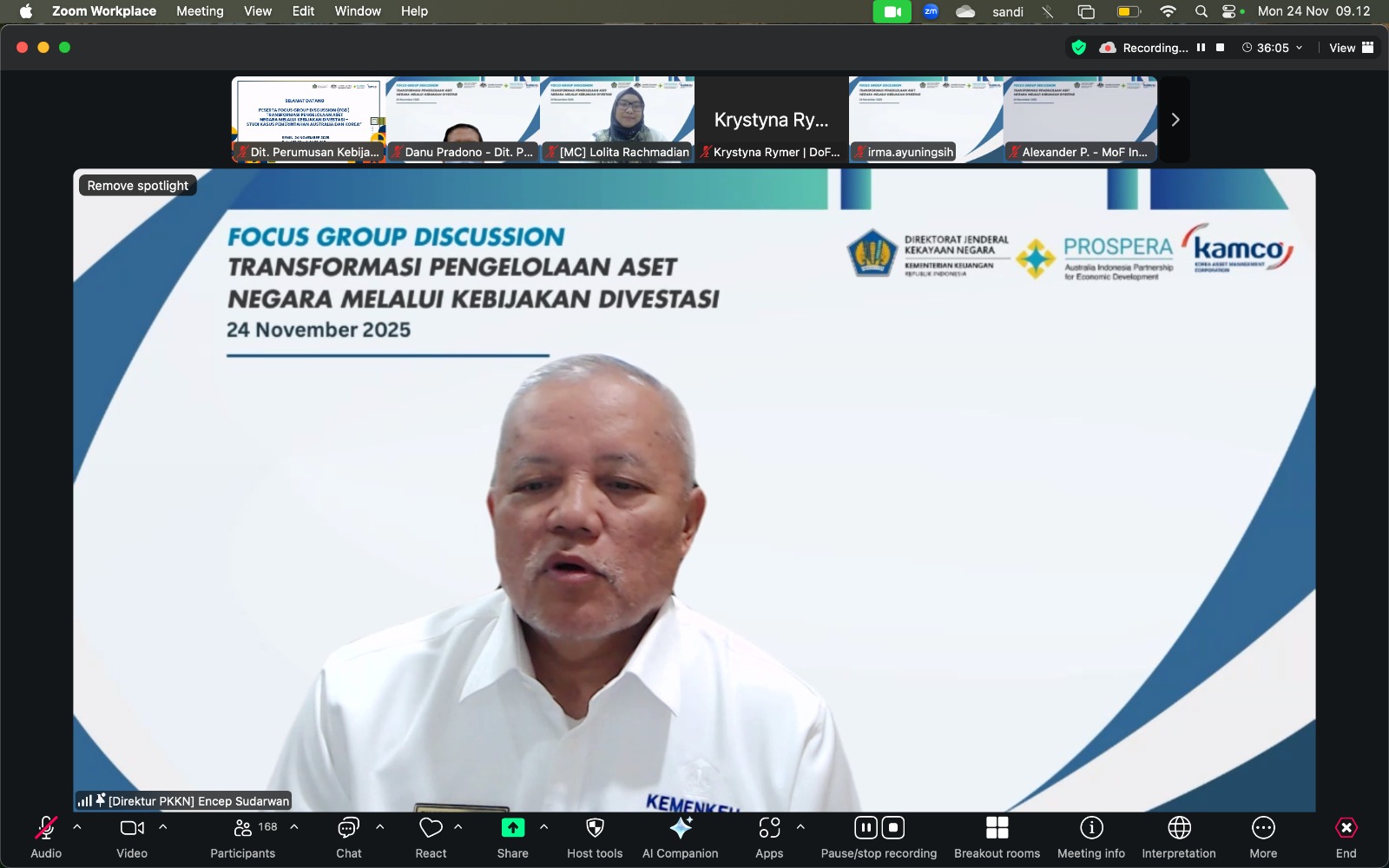
Task: Launch AI Companion
Action: pos(681,829)
